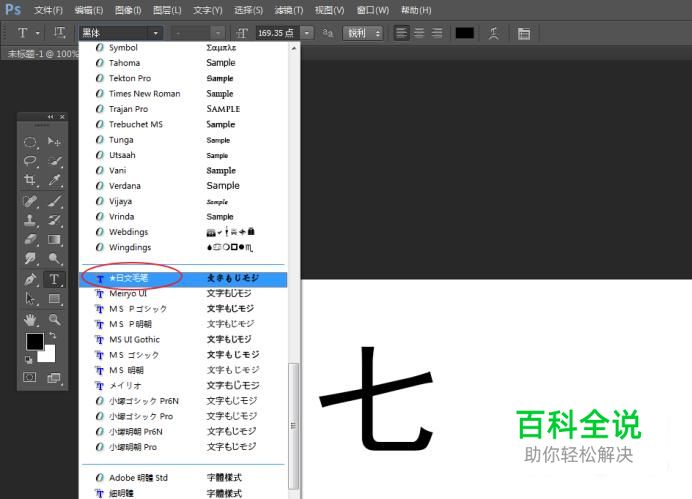Select the Path Selection tool
Screen dimensions: 692x499
[30, 299]
